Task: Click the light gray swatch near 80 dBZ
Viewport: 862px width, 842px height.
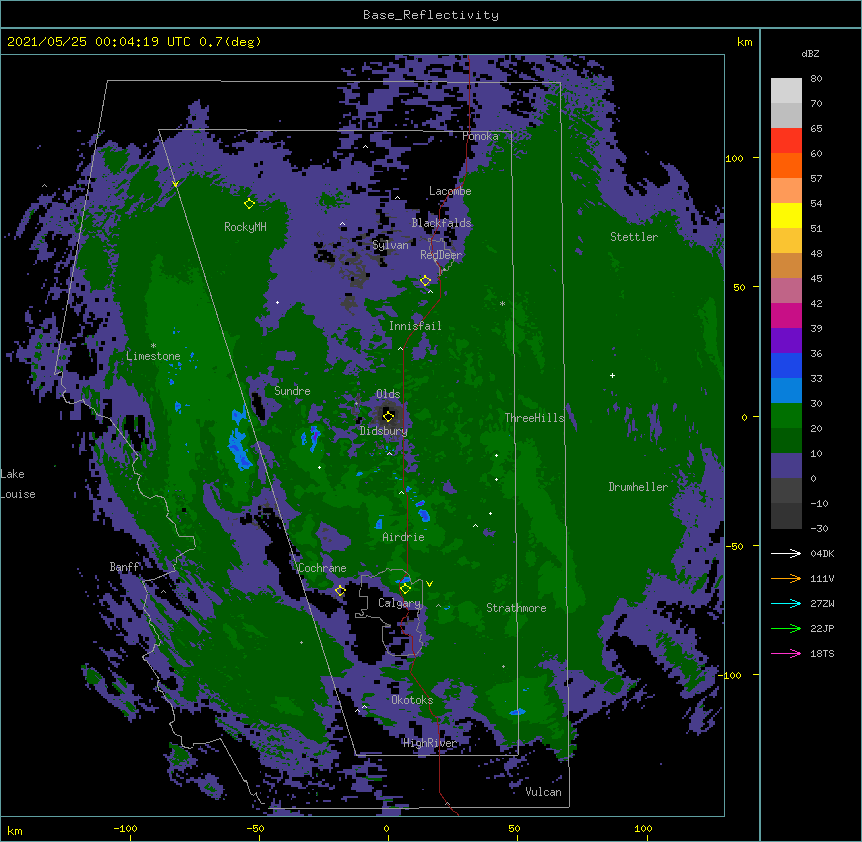Action: click(786, 90)
